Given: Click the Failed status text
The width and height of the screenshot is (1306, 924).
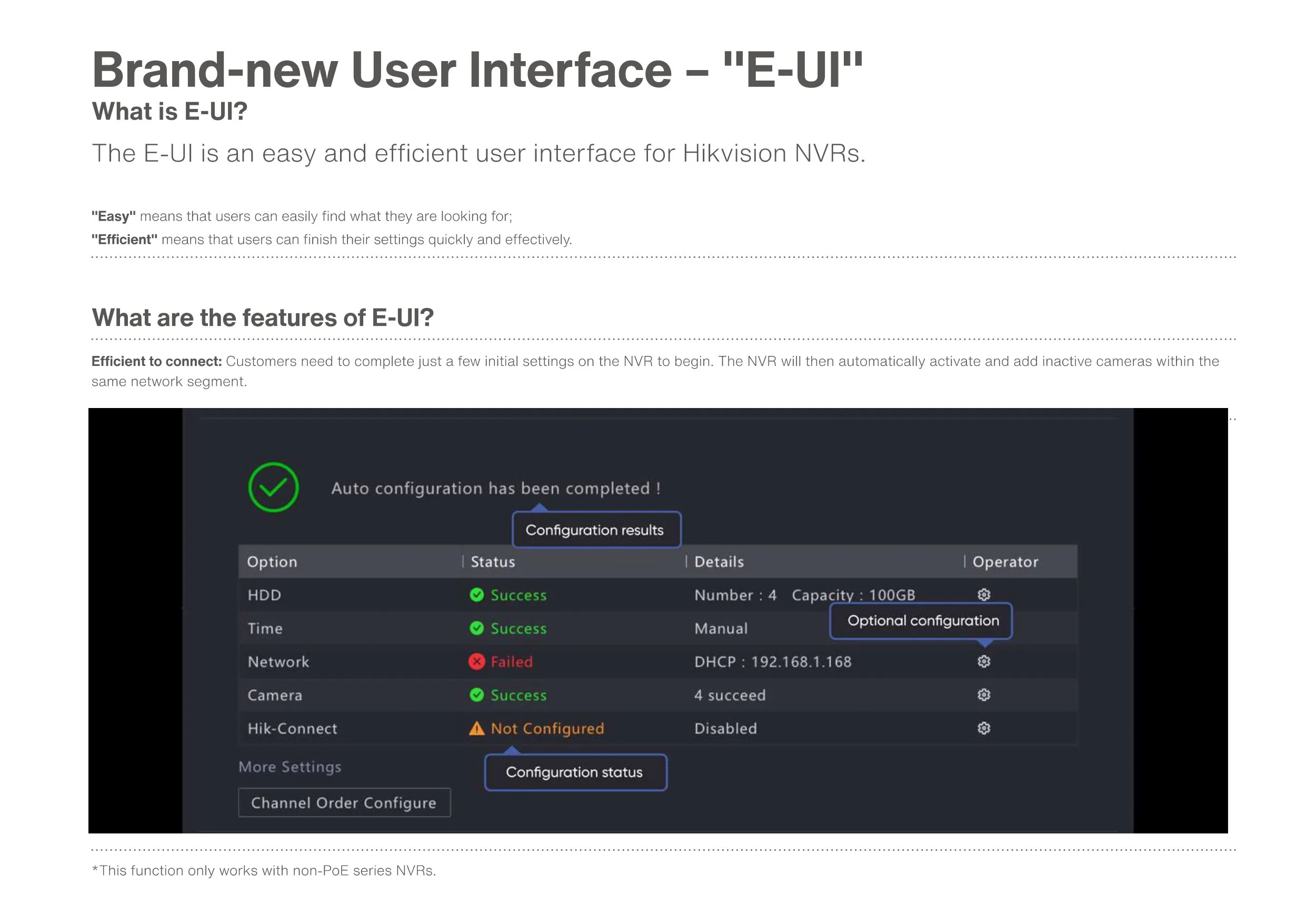Looking at the screenshot, I should pyautogui.click(x=511, y=661).
